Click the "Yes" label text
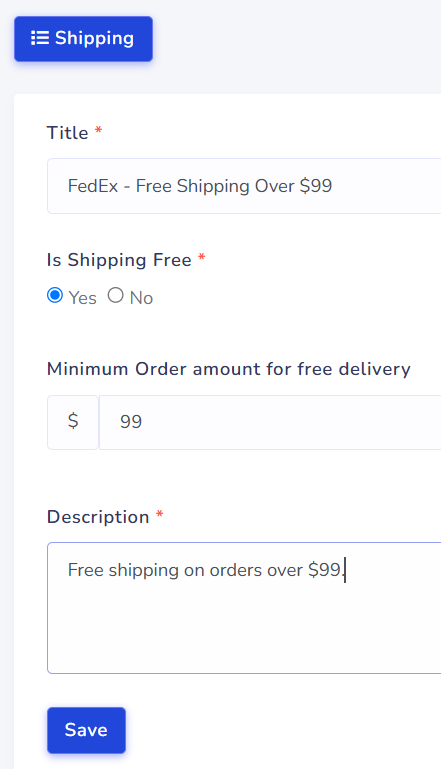This screenshot has height=769, width=441. pos(82,298)
